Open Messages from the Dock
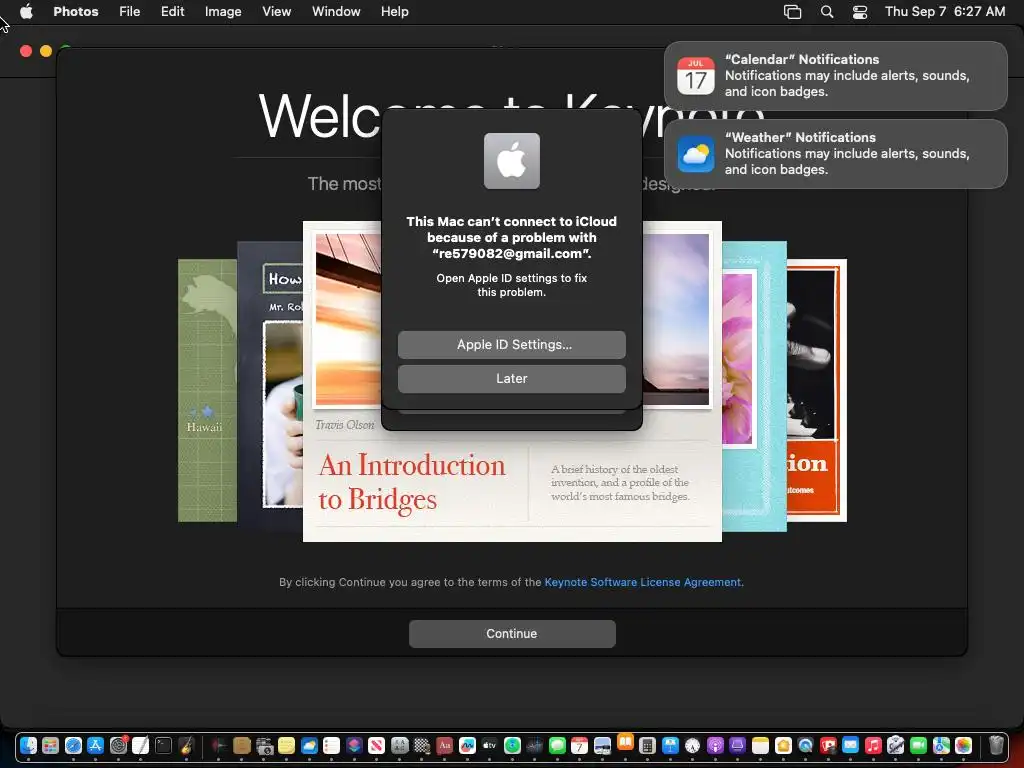The image size is (1024, 768). click(557, 745)
